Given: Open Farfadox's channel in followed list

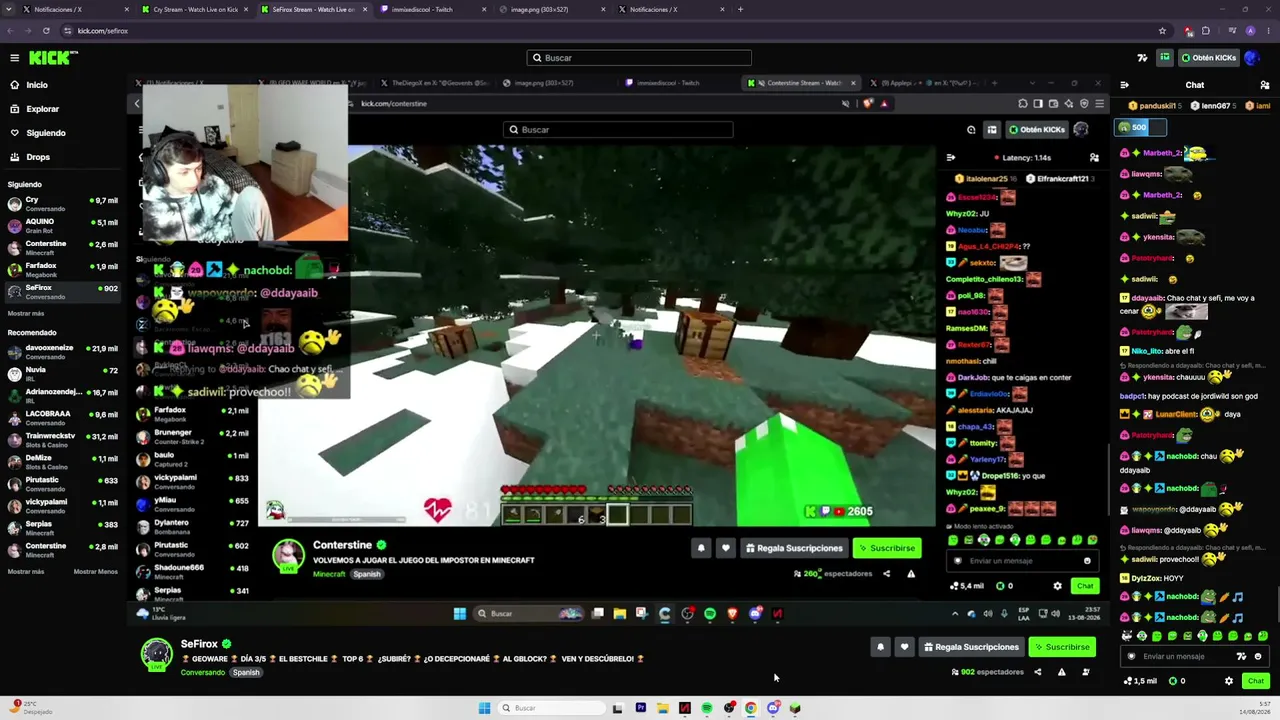Looking at the screenshot, I should click(x=61, y=268).
